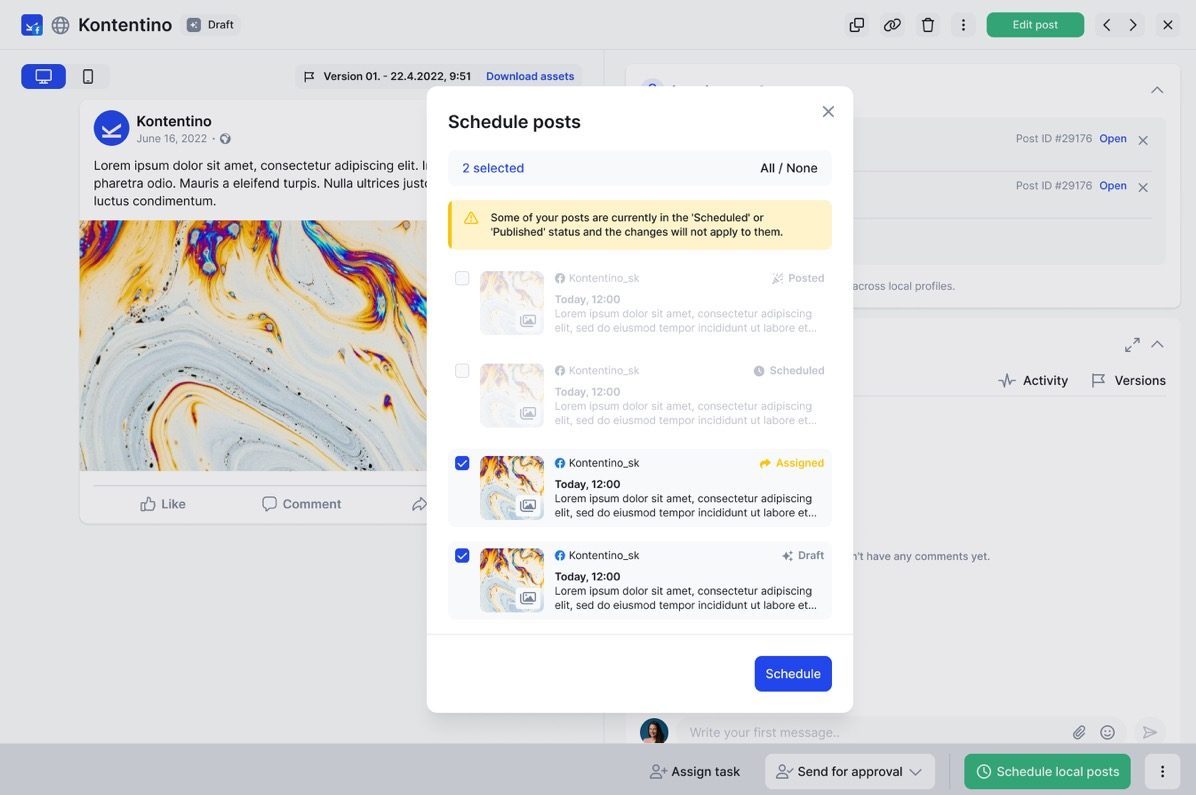Click the Download assets link

pos(530,76)
